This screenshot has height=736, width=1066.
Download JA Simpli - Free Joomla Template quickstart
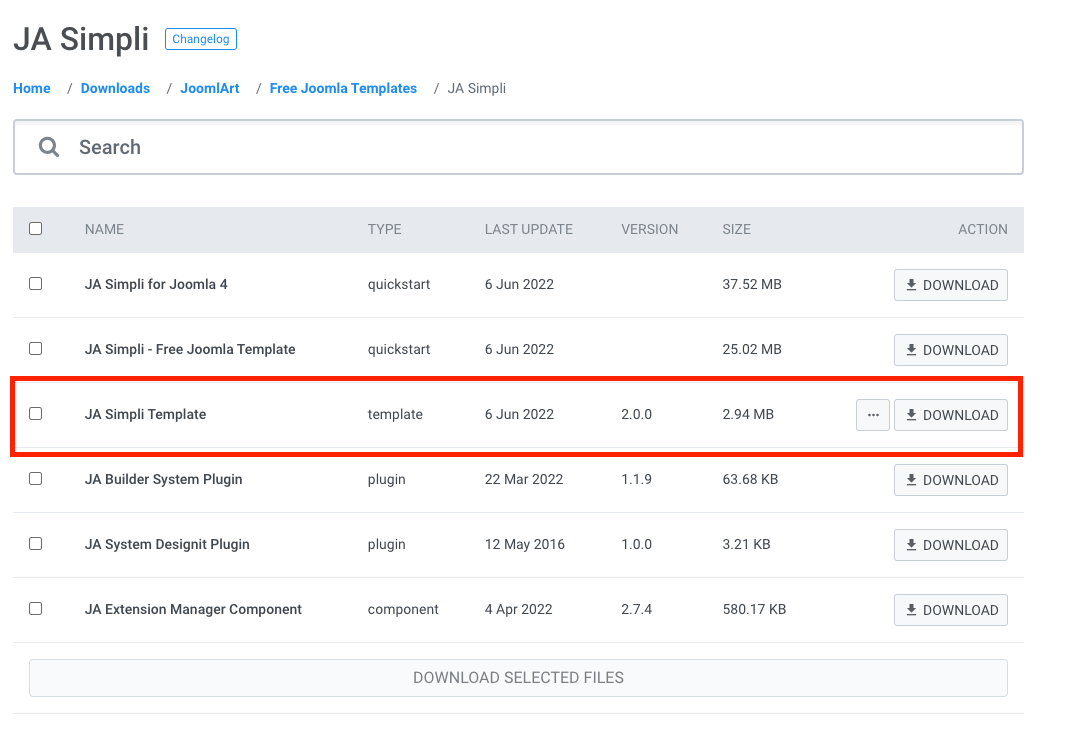tap(950, 350)
